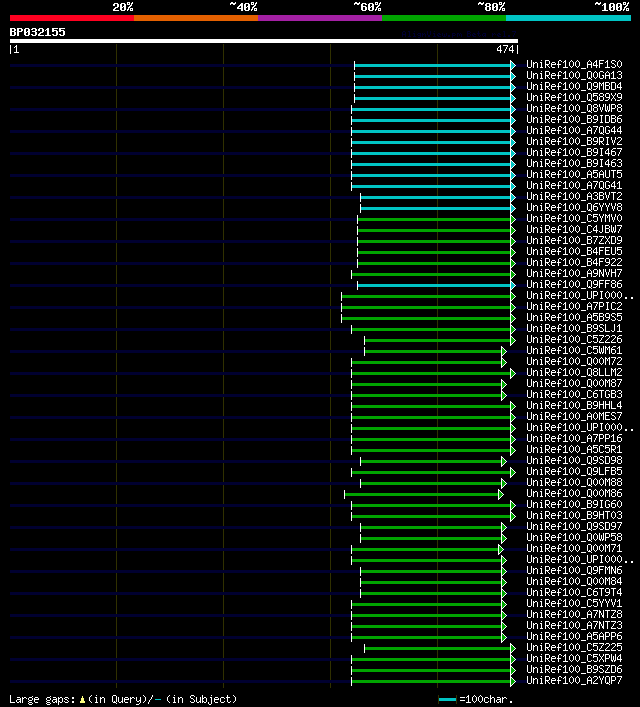Select the UniRef100_A5AUT5 label

tap(574, 174)
